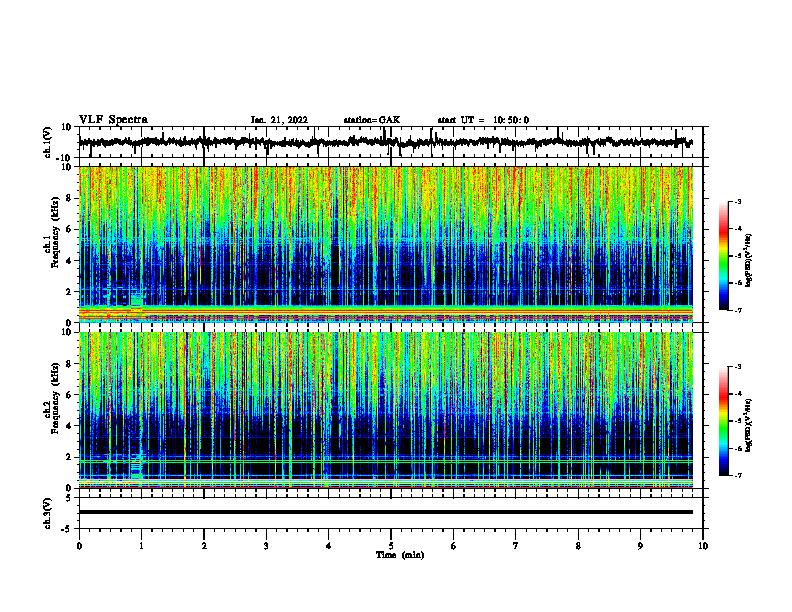Click the ch.3 flat black trace line
This screenshot has width=792, height=612.
tap(386, 512)
